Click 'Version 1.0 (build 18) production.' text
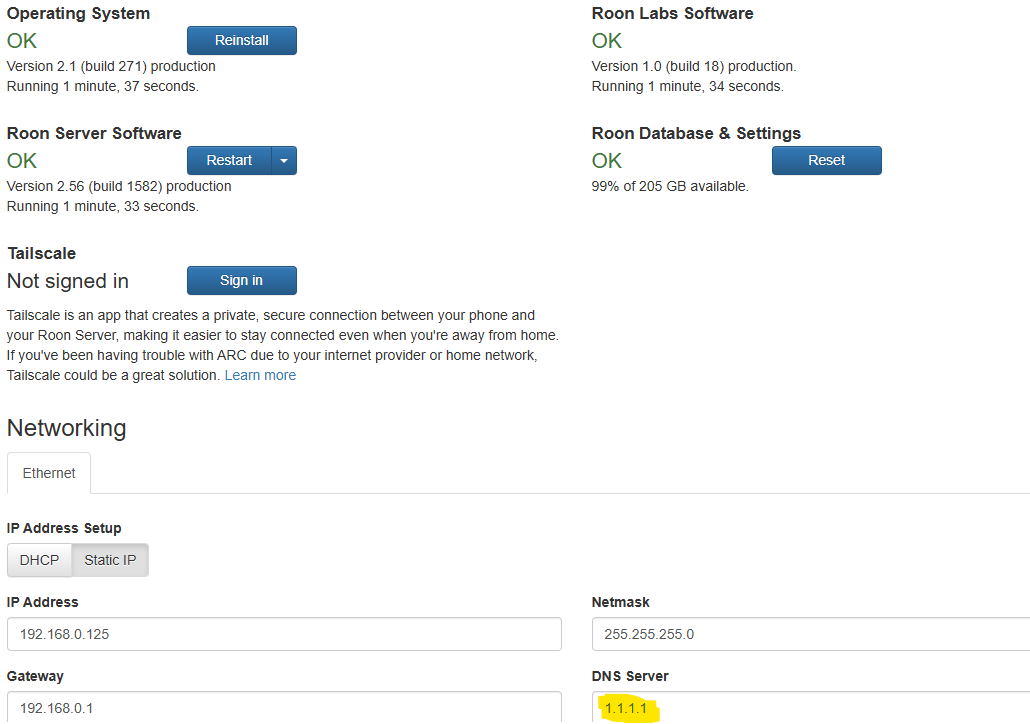 click(x=694, y=66)
